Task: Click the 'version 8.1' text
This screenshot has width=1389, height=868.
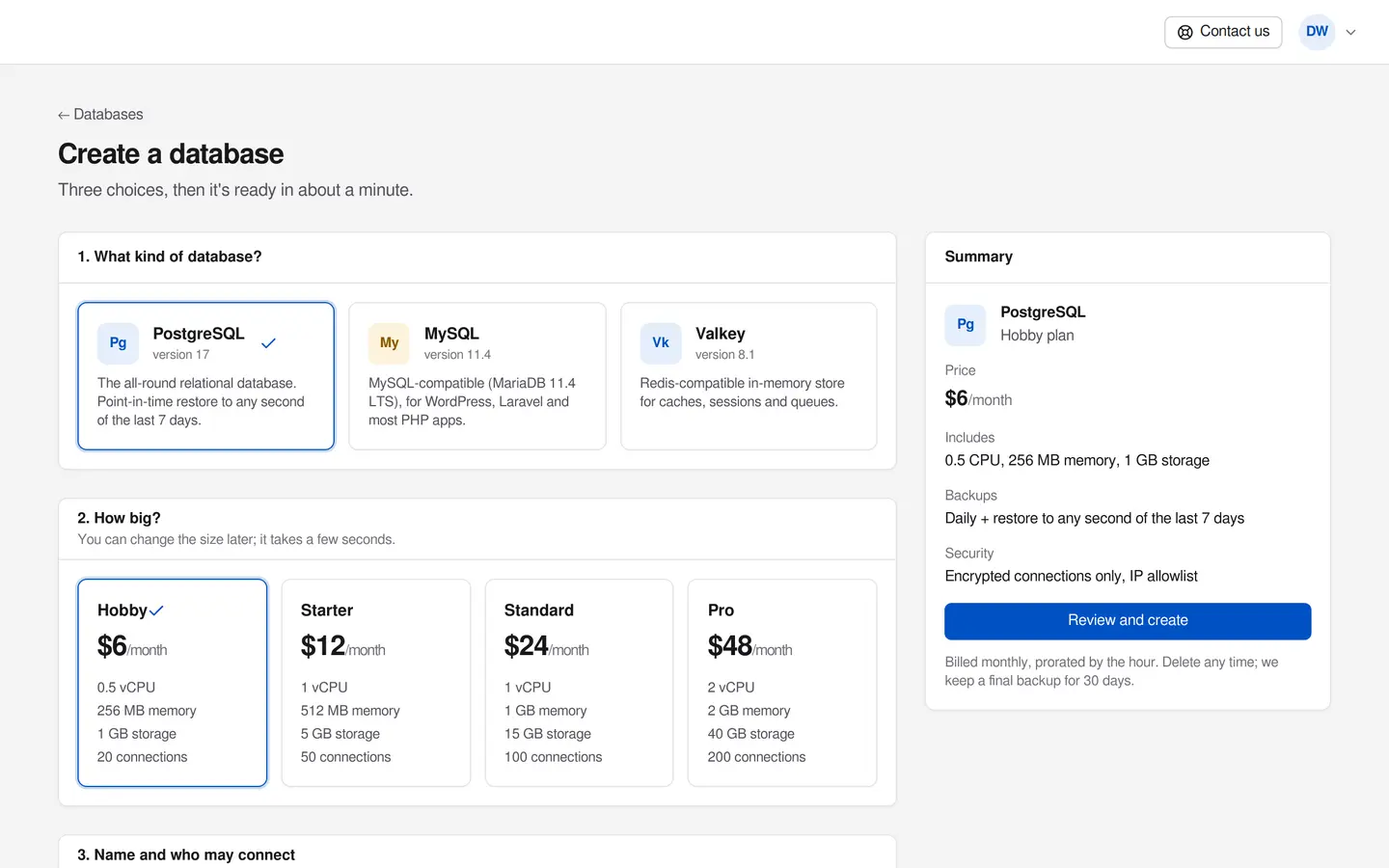Action: (725, 355)
